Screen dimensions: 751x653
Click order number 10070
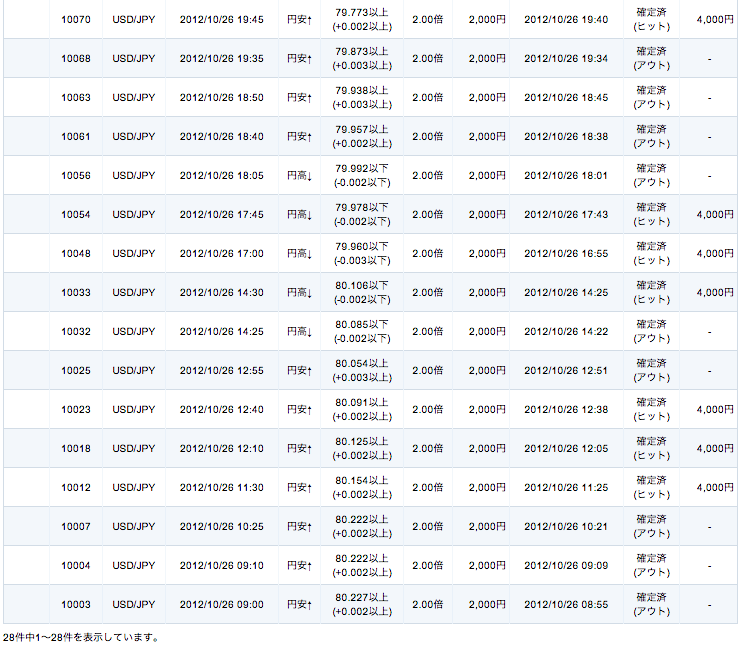coord(75,20)
